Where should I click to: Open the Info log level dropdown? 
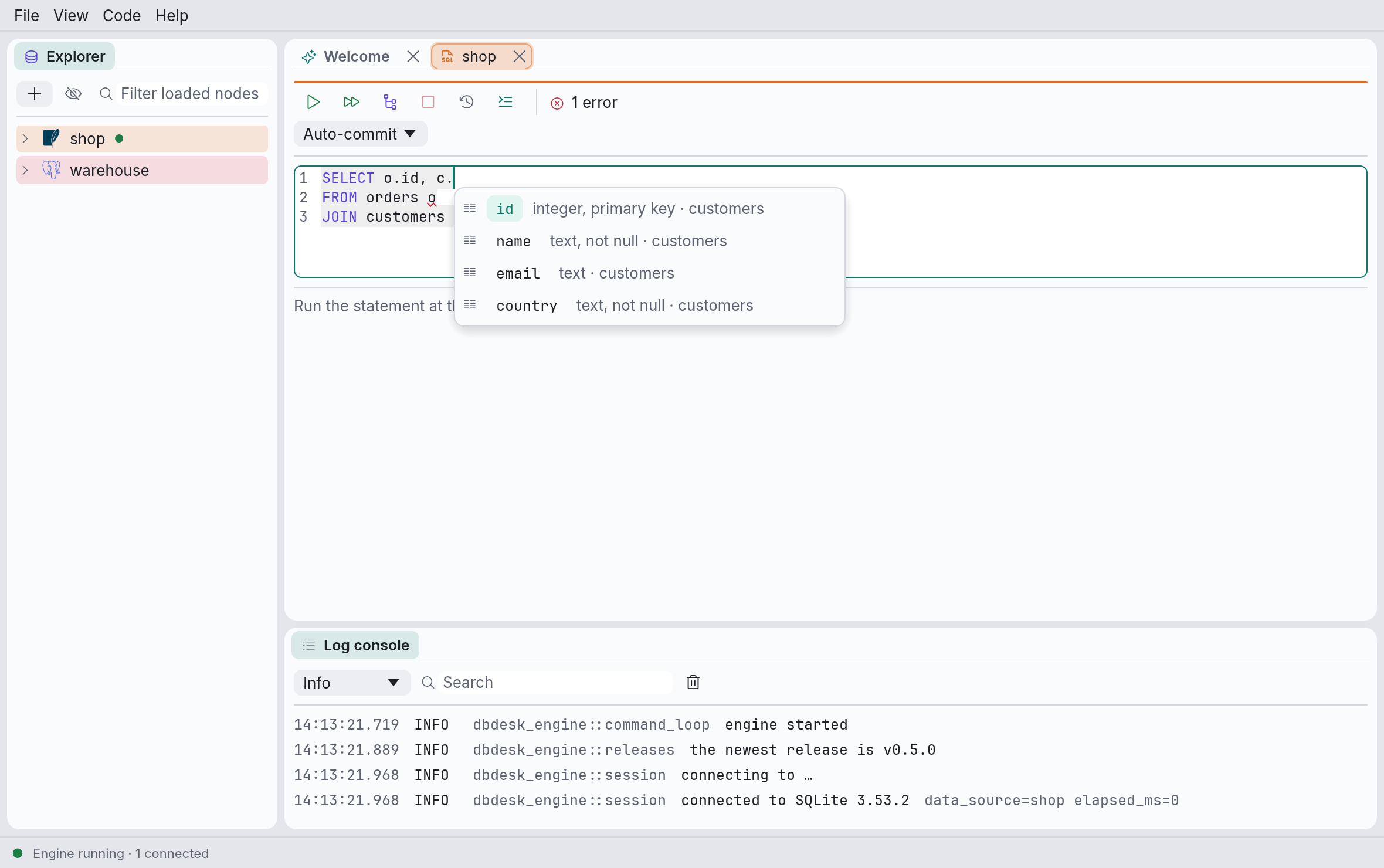352,683
